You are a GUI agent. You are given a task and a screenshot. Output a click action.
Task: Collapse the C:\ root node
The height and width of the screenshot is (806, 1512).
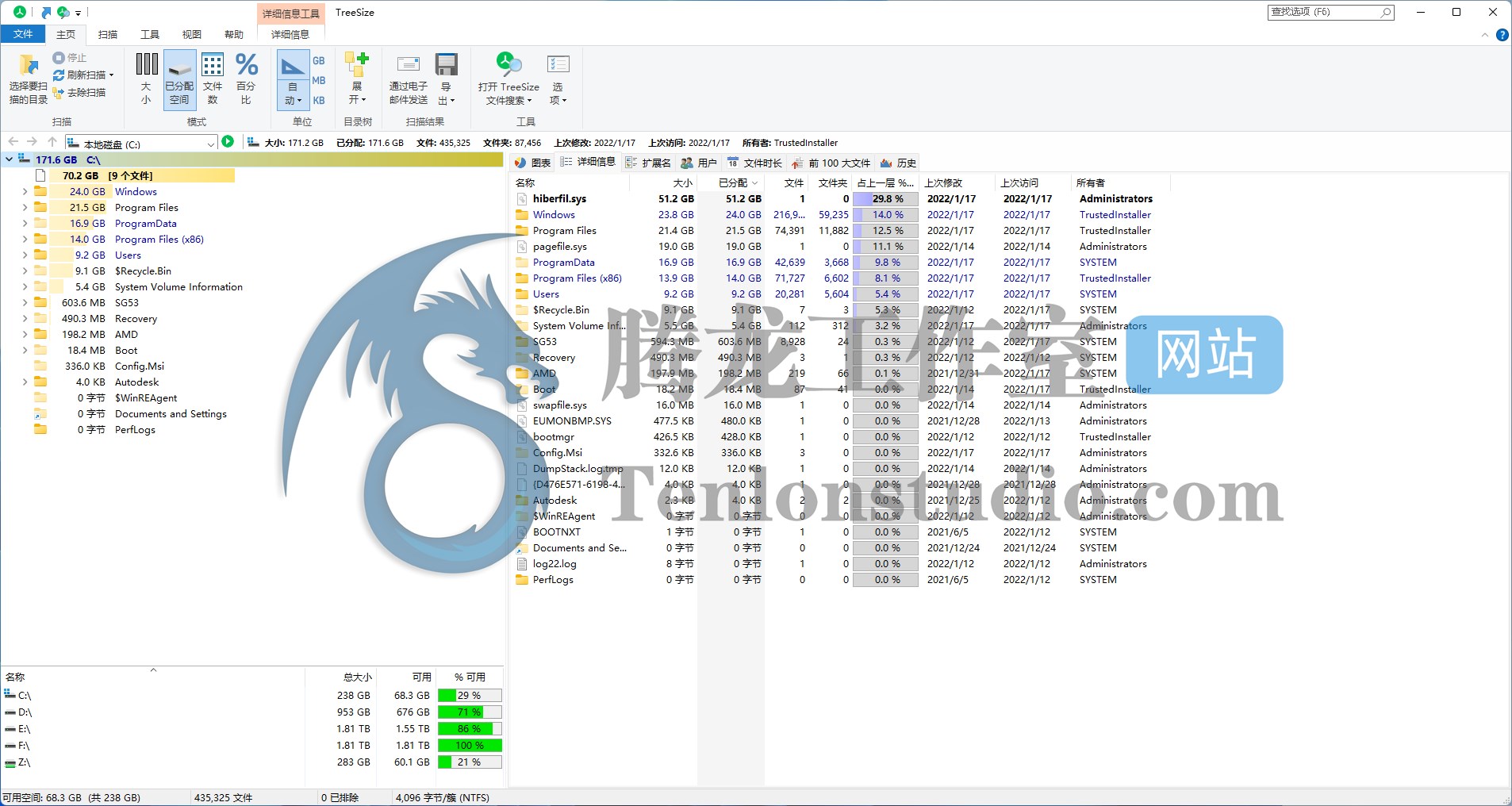(9, 159)
